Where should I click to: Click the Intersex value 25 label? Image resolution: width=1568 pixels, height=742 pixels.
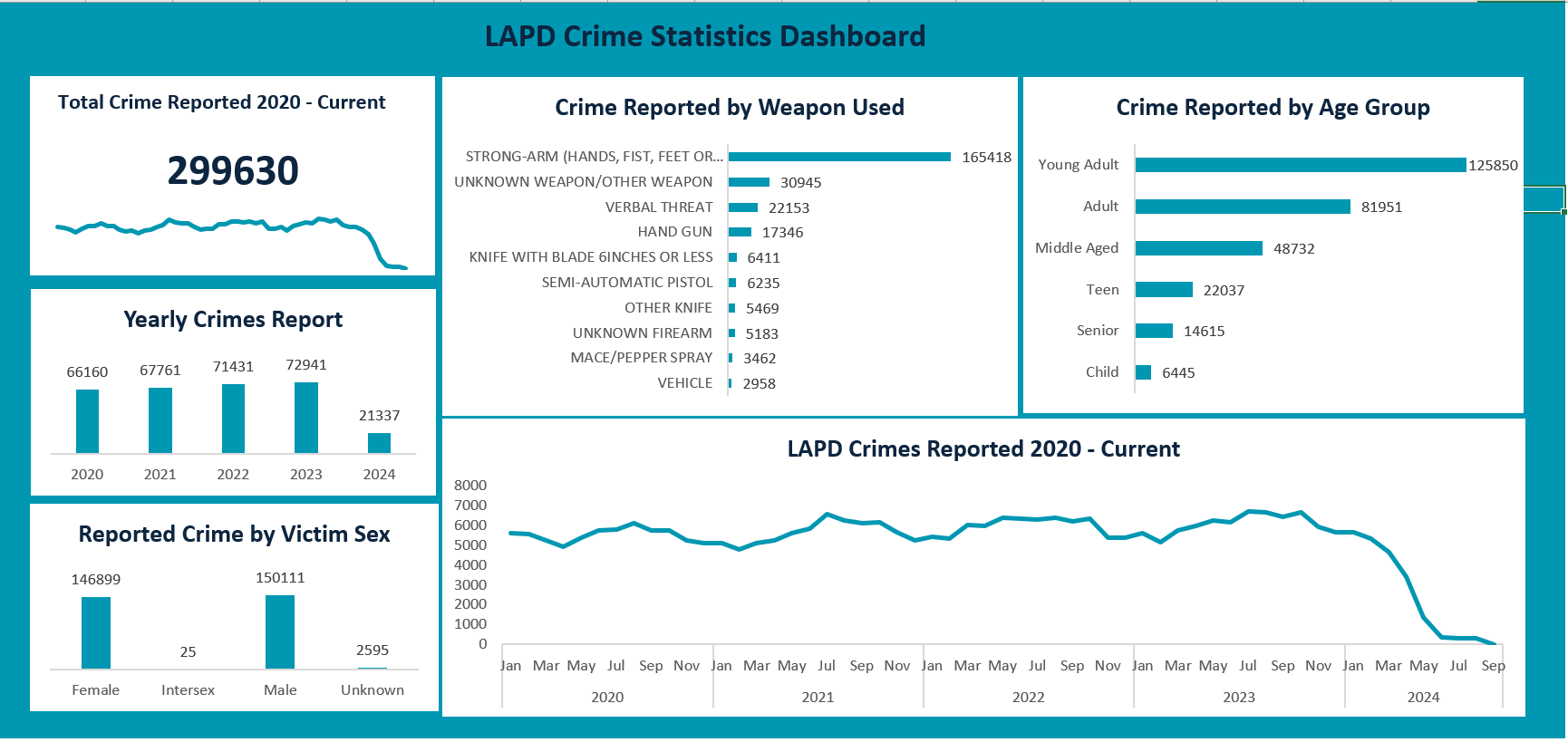tap(188, 652)
